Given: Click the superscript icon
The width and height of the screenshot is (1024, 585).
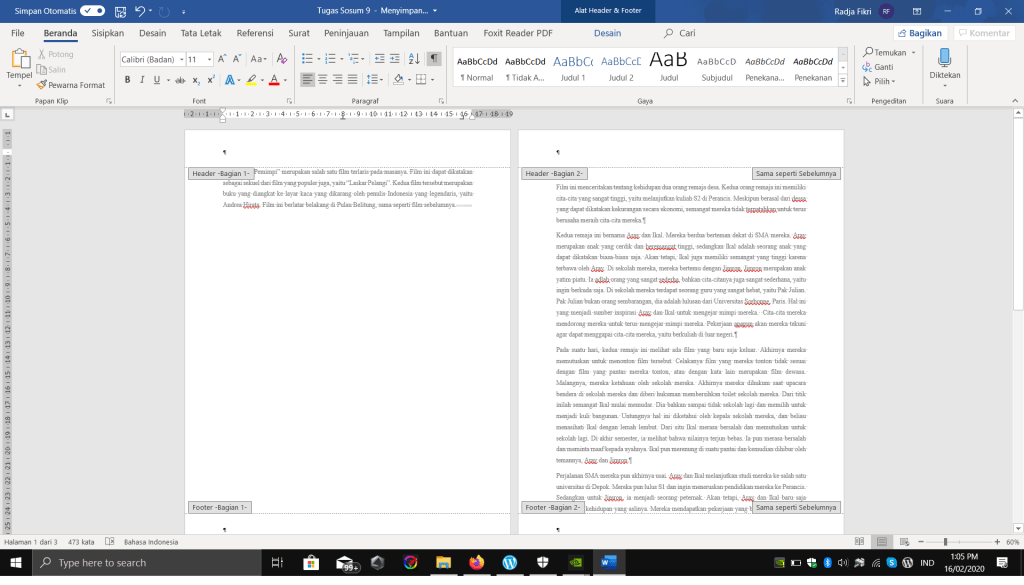Looking at the screenshot, I should pyautogui.click(x=209, y=80).
